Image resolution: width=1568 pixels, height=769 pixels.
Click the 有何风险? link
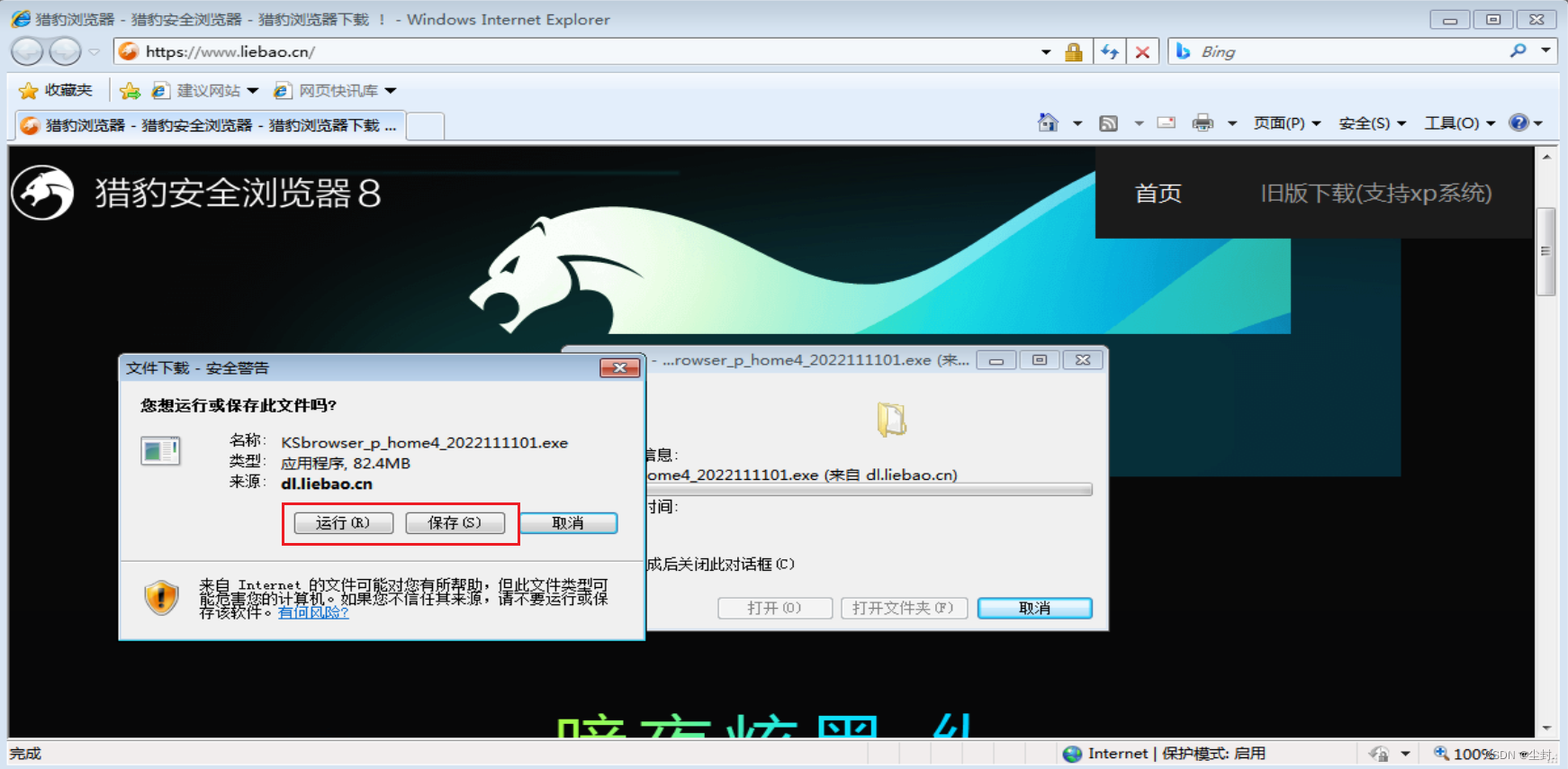click(x=313, y=612)
